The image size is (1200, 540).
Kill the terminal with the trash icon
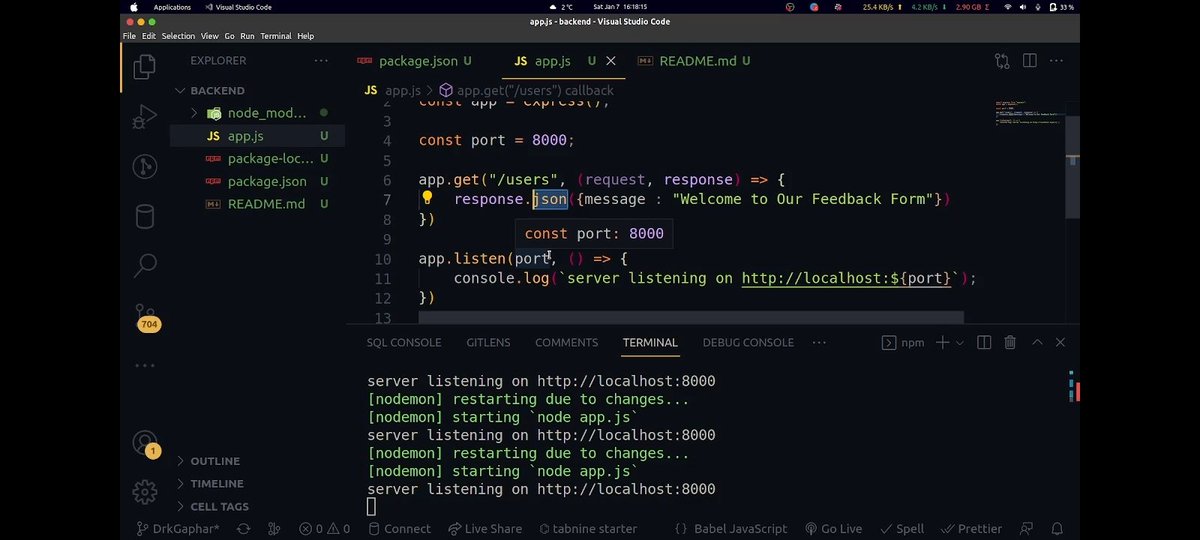click(x=1010, y=342)
